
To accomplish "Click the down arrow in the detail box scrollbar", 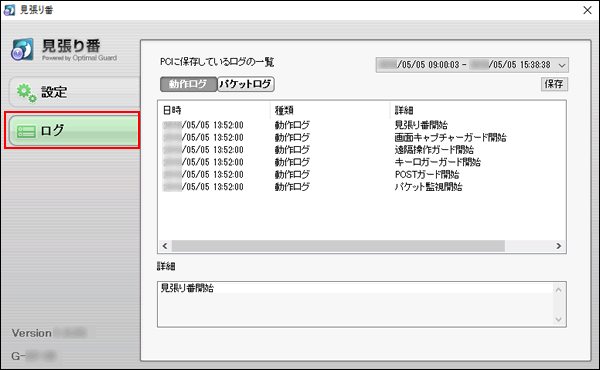I will [558, 319].
